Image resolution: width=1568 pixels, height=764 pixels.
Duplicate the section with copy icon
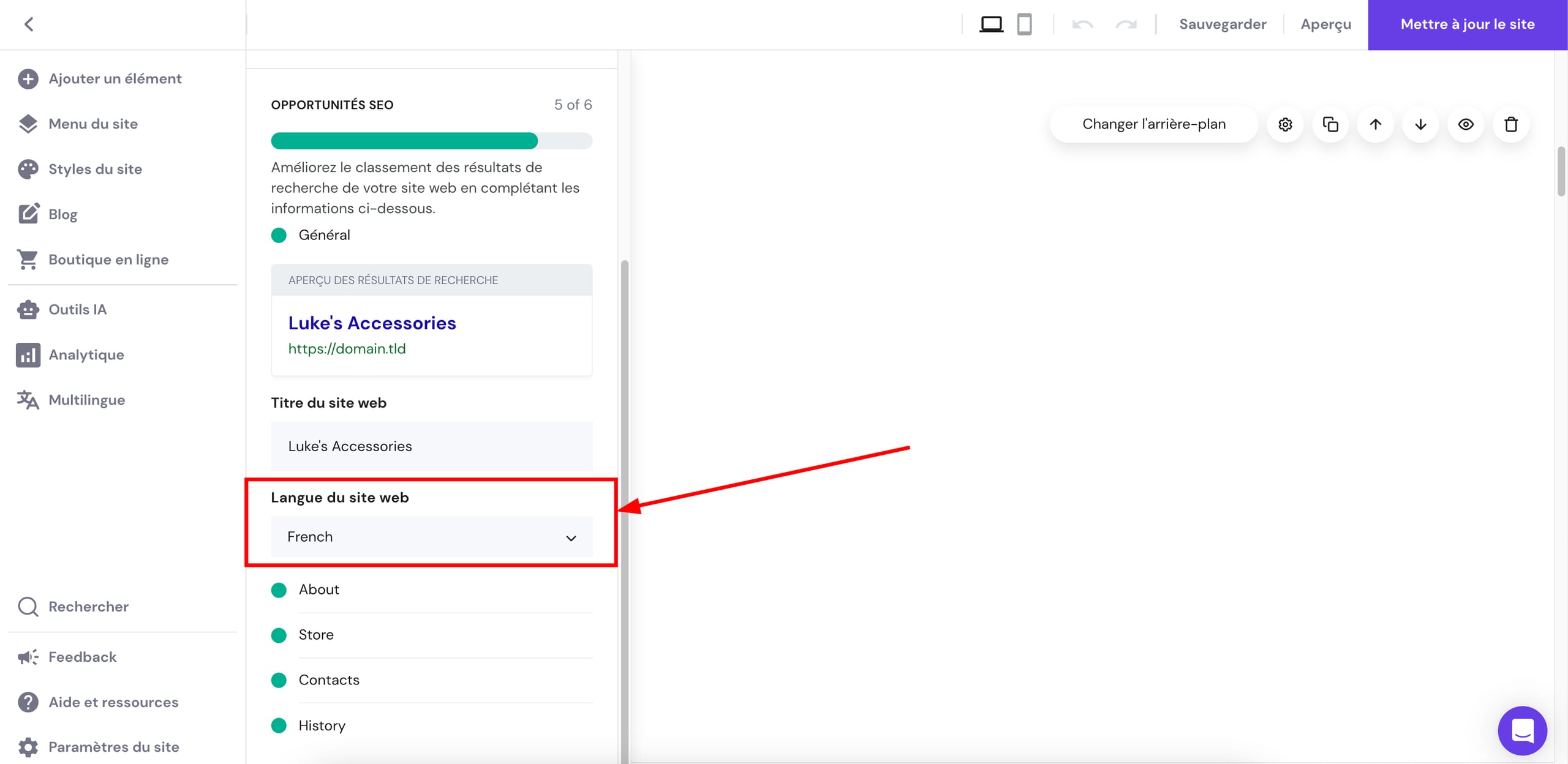tap(1330, 124)
